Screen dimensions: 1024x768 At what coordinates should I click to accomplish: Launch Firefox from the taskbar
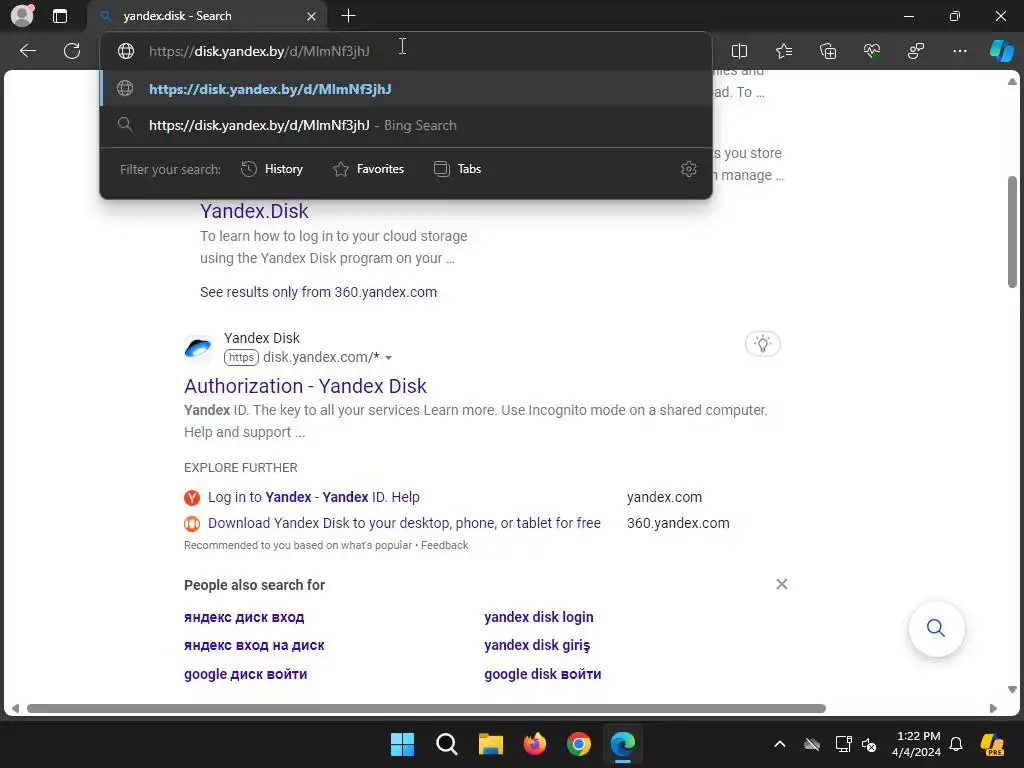pos(535,744)
